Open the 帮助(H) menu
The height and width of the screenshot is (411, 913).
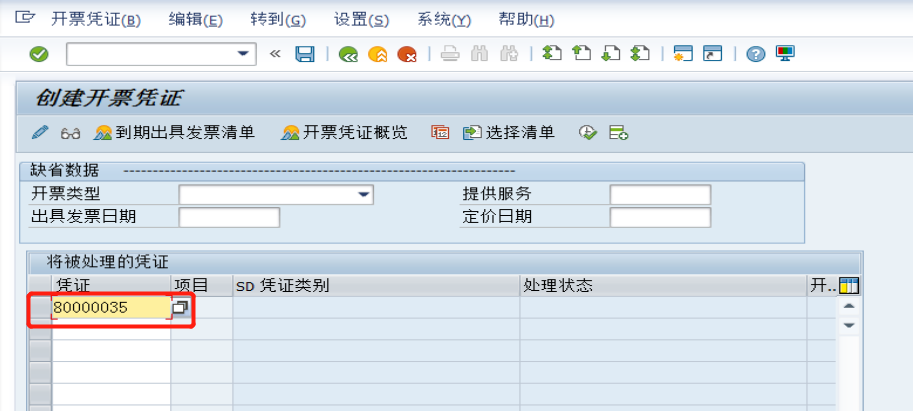point(526,20)
